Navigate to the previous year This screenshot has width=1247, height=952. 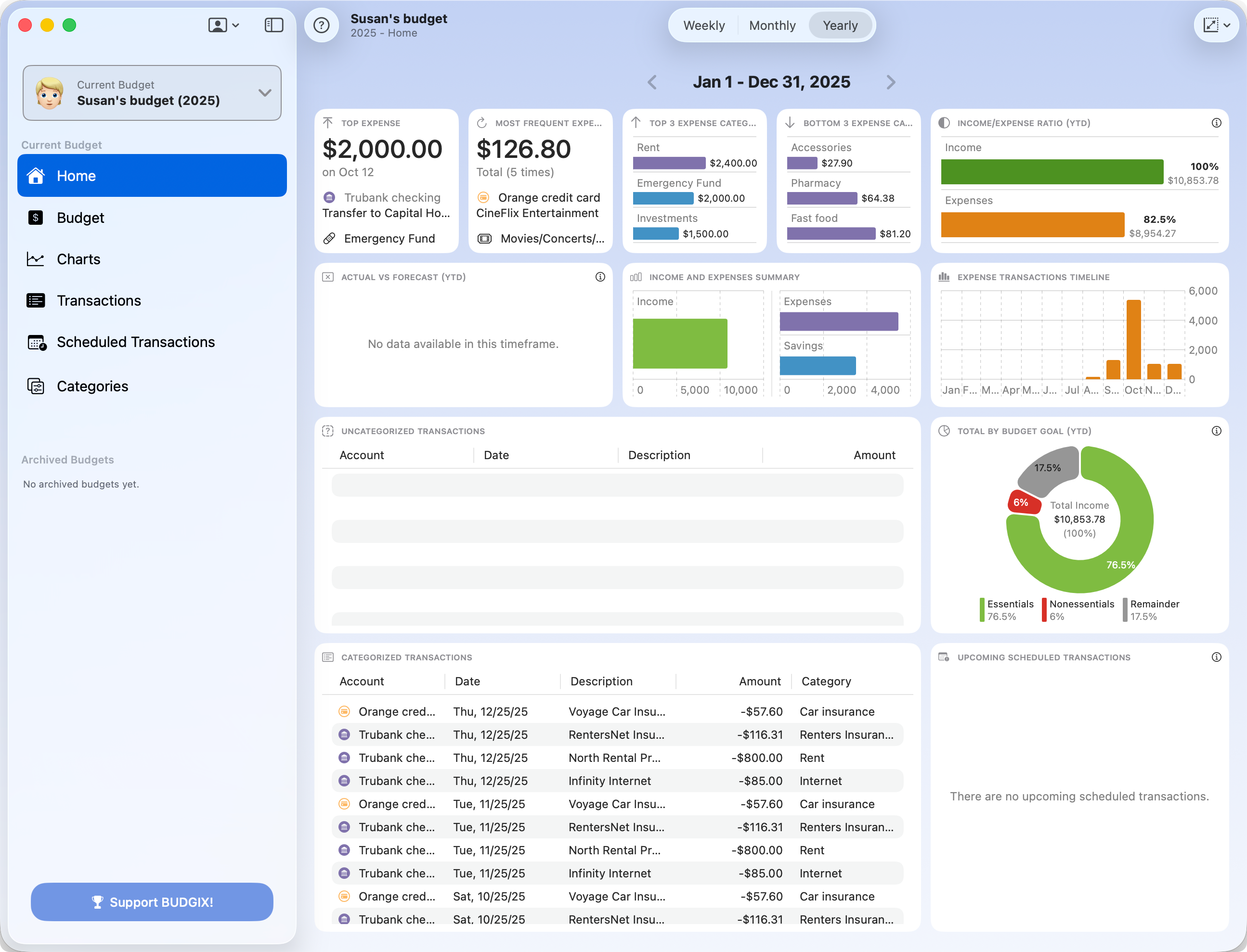tap(652, 82)
